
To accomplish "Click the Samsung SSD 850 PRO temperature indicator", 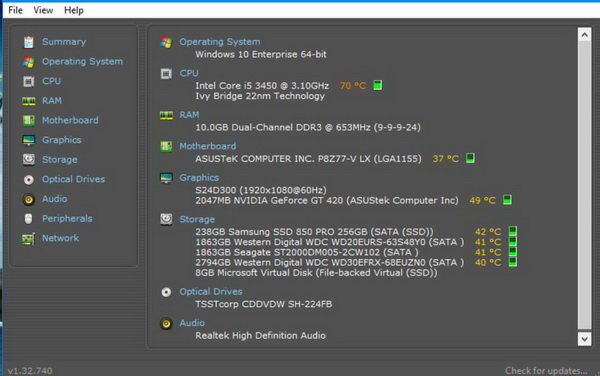I will pos(513,231).
